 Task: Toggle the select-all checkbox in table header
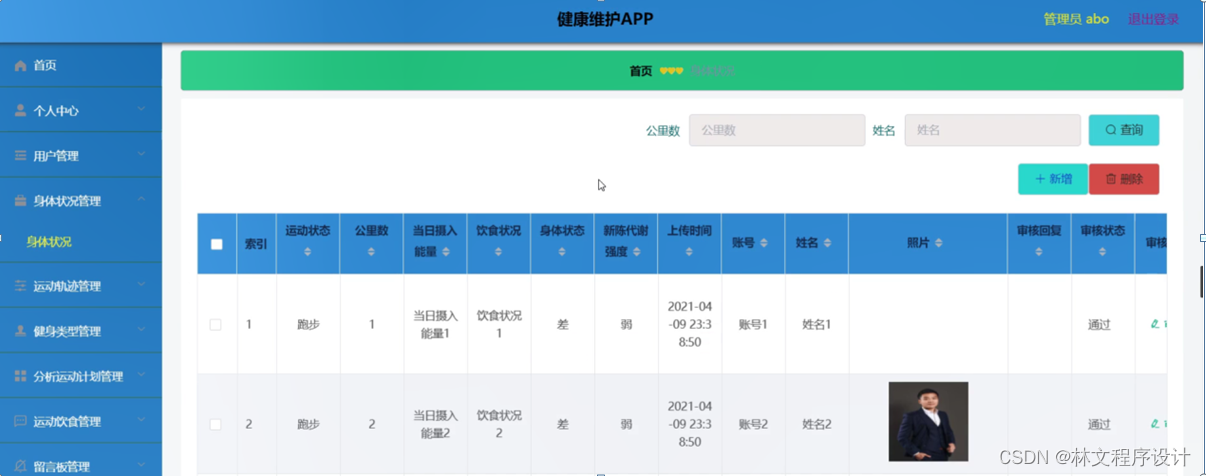point(217,244)
